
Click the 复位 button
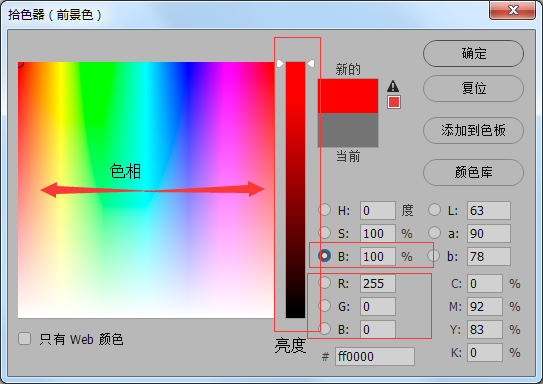point(473,89)
